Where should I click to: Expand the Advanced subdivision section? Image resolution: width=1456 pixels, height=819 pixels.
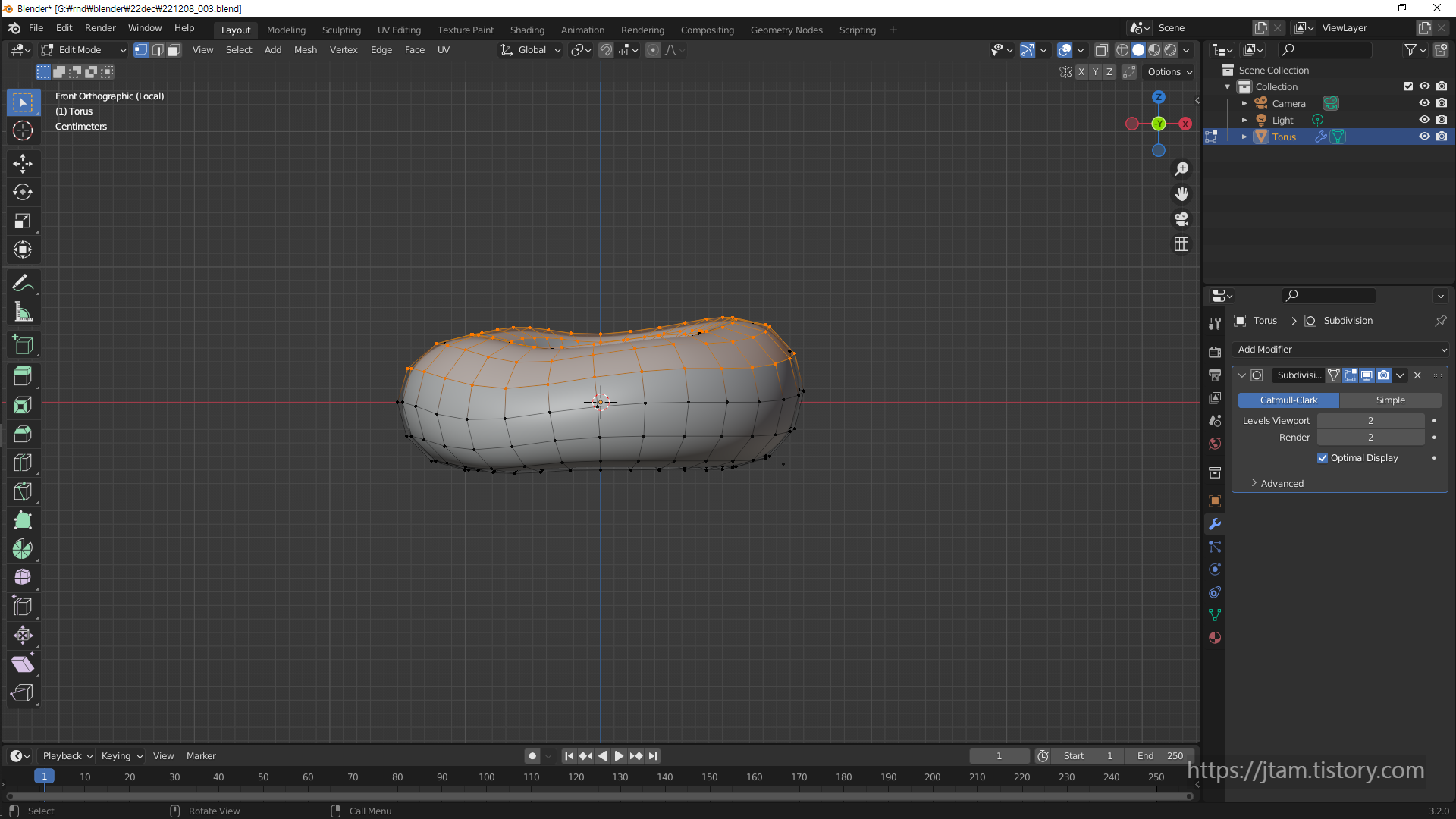pyautogui.click(x=1282, y=484)
